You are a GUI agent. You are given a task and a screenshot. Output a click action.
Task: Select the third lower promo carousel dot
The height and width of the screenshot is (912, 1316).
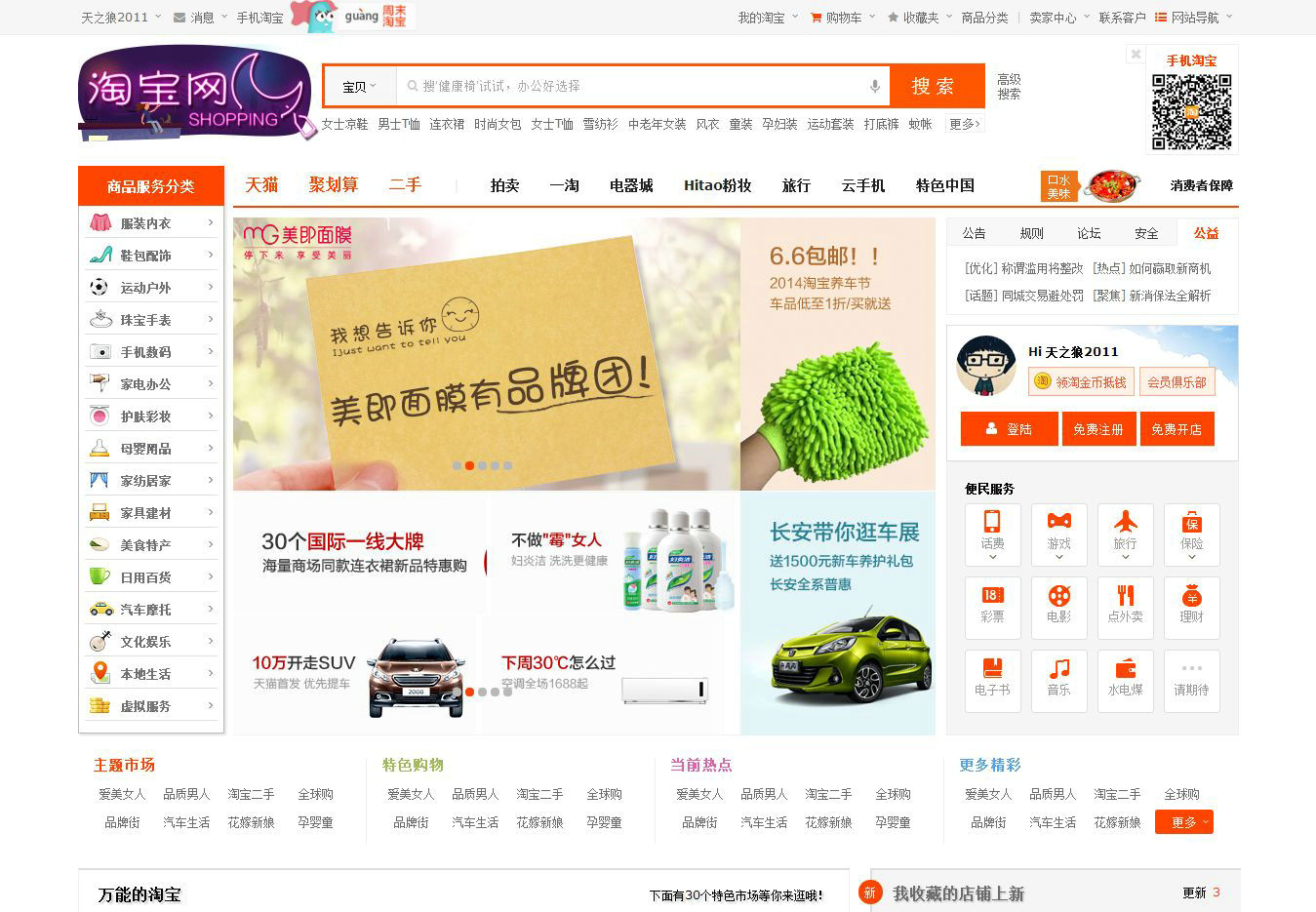tap(482, 692)
